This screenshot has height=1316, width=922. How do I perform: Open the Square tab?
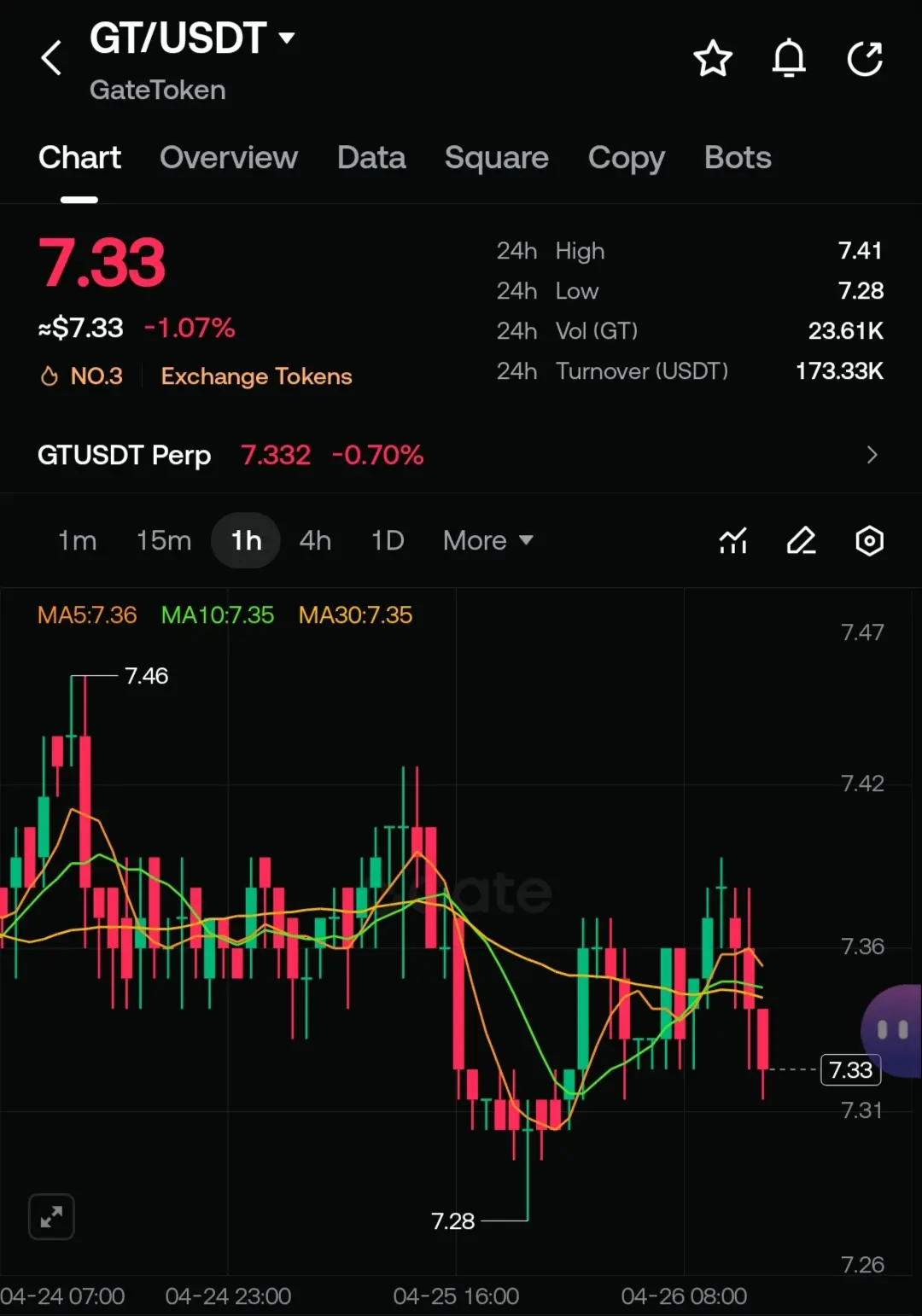[x=497, y=158]
